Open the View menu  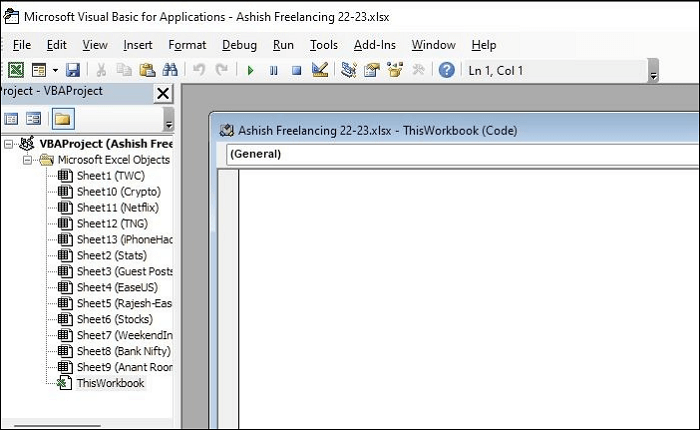[95, 45]
